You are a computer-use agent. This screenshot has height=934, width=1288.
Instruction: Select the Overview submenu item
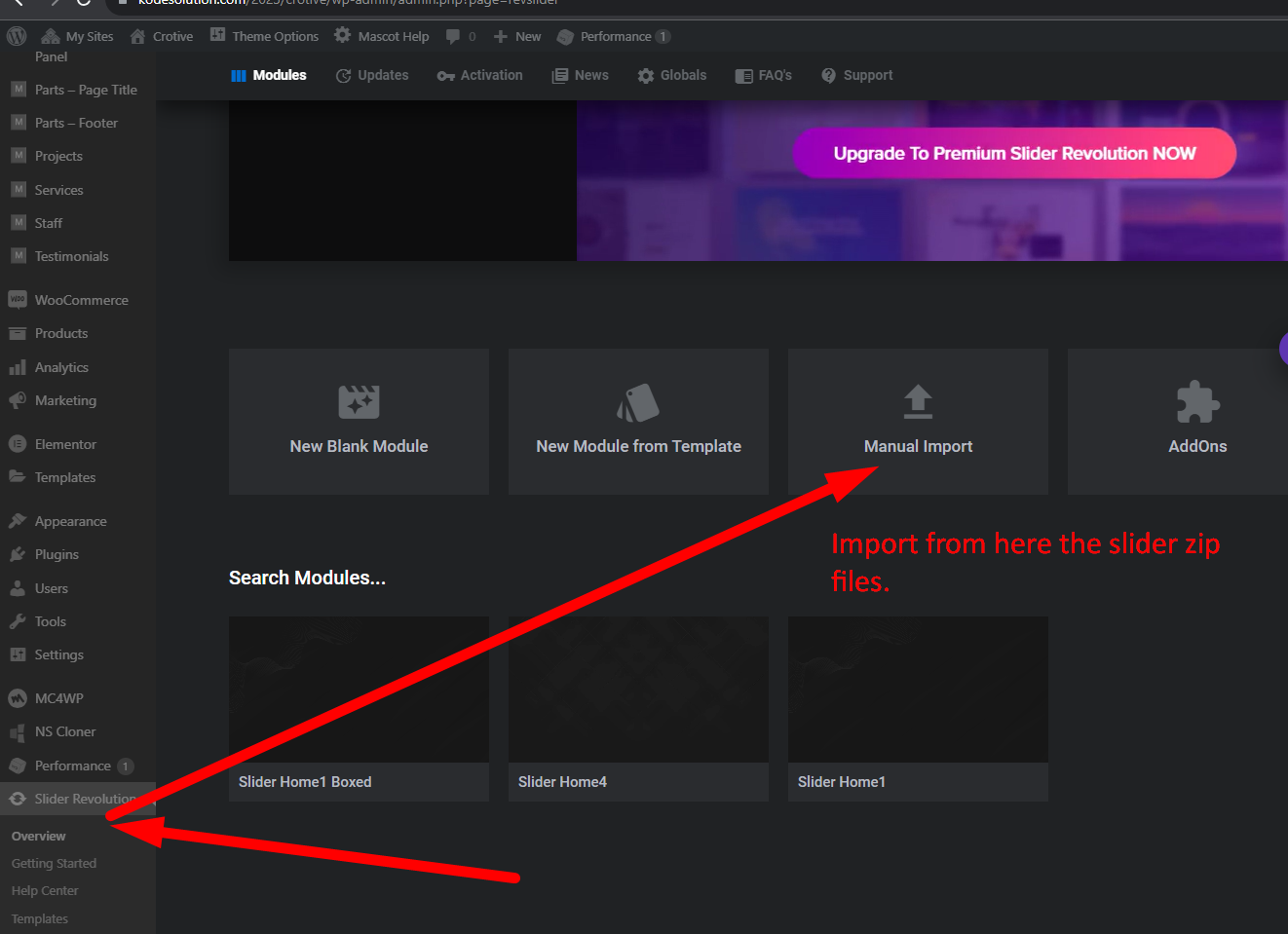(39, 836)
